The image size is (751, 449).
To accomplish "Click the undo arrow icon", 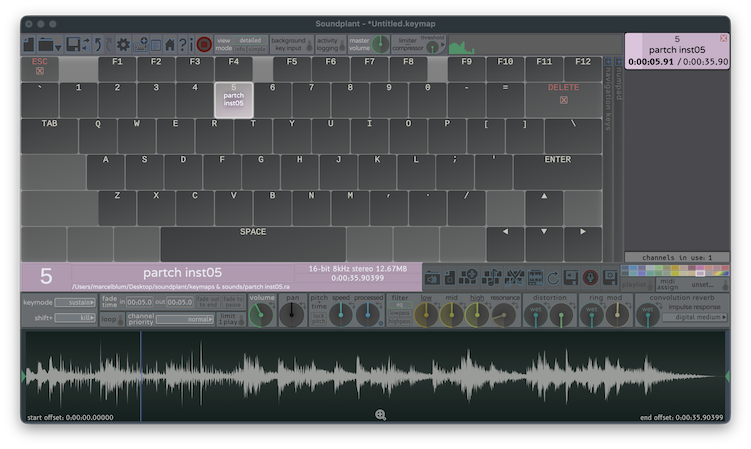I will (98, 45).
